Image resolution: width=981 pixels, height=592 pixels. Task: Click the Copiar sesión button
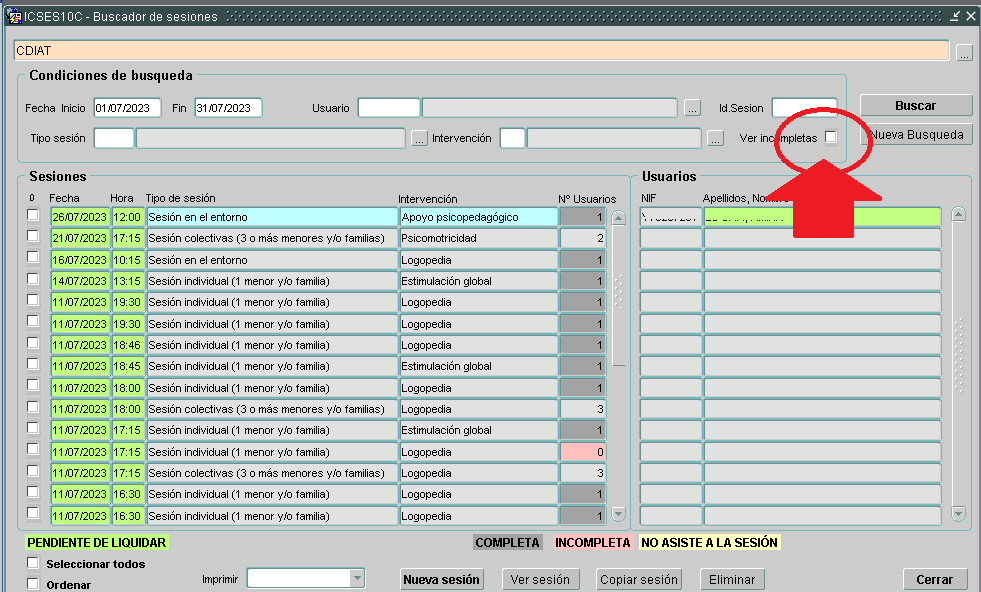[x=638, y=579]
